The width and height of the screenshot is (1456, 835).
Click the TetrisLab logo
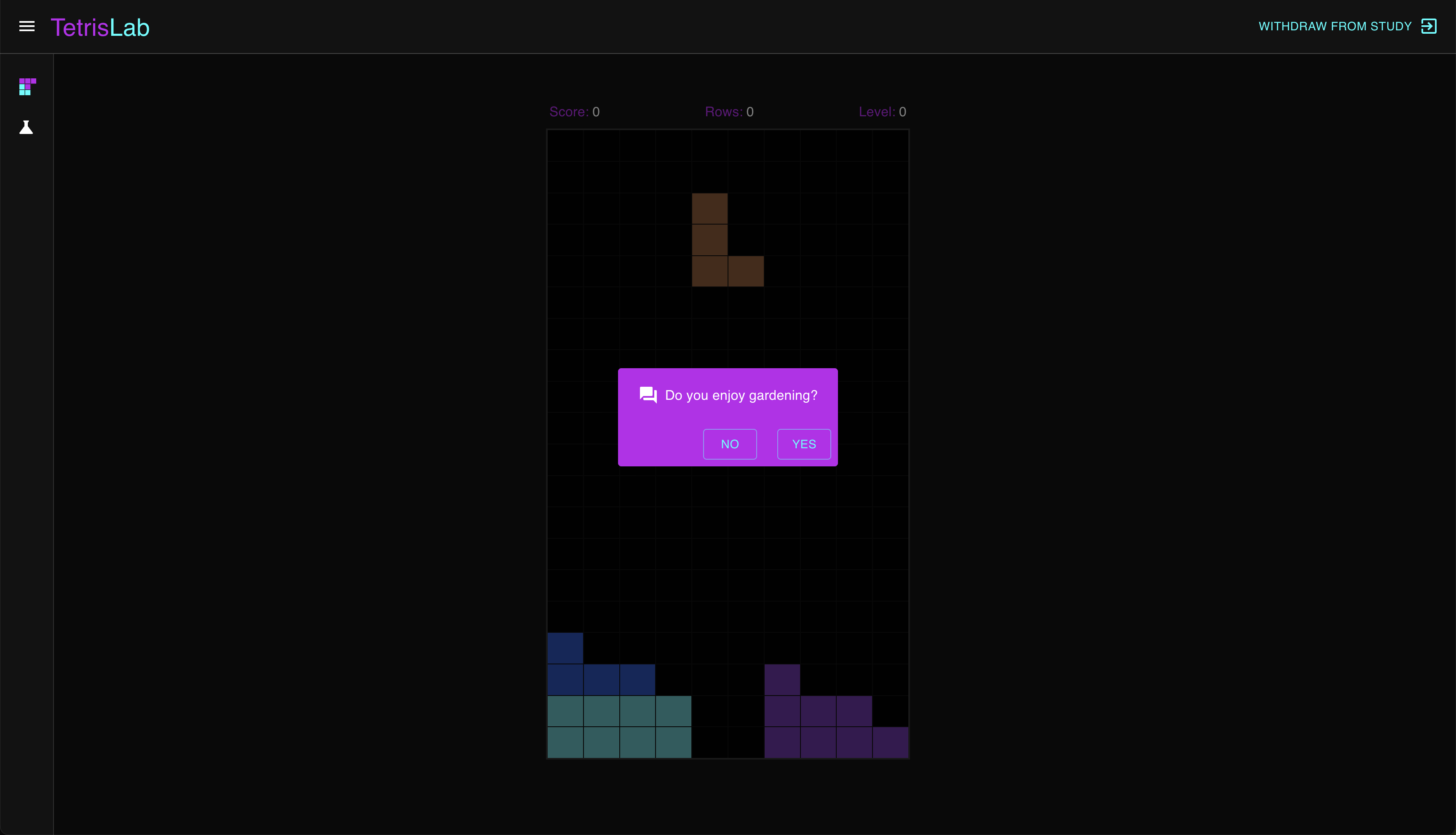click(100, 27)
